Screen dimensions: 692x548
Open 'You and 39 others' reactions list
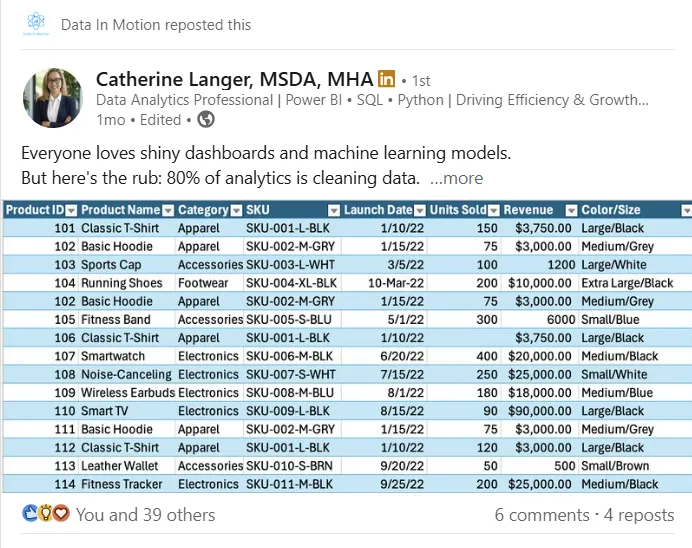click(x=145, y=515)
